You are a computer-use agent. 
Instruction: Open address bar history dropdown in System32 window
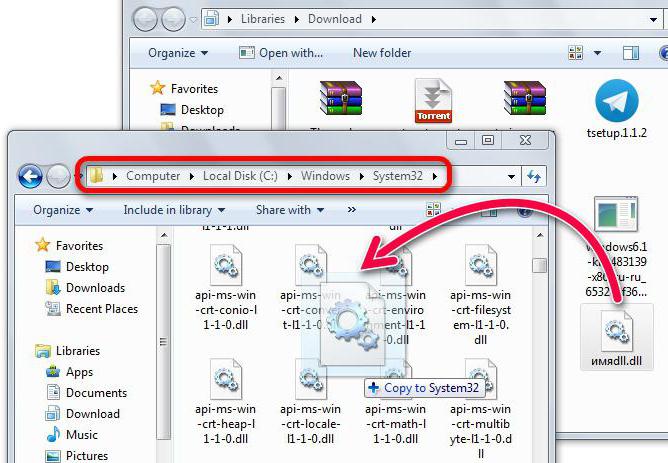(511, 176)
